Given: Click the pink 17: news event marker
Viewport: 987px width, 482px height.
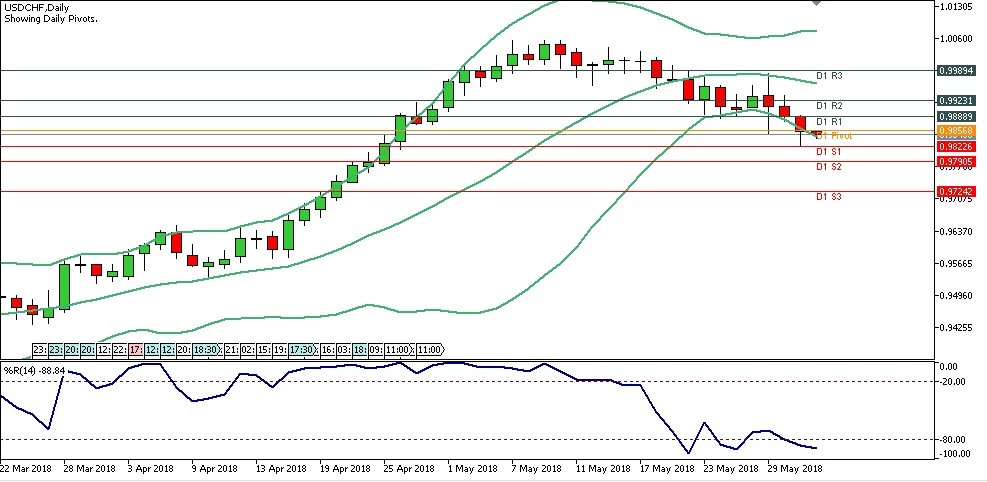Looking at the screenshot, I should (136, 349).
